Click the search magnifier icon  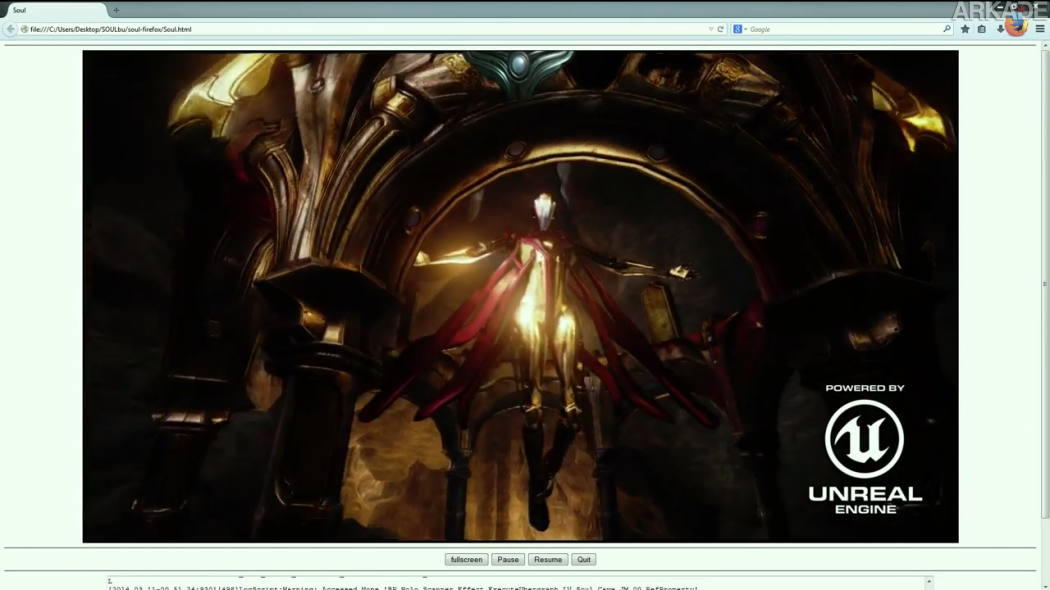coord(947,29)
